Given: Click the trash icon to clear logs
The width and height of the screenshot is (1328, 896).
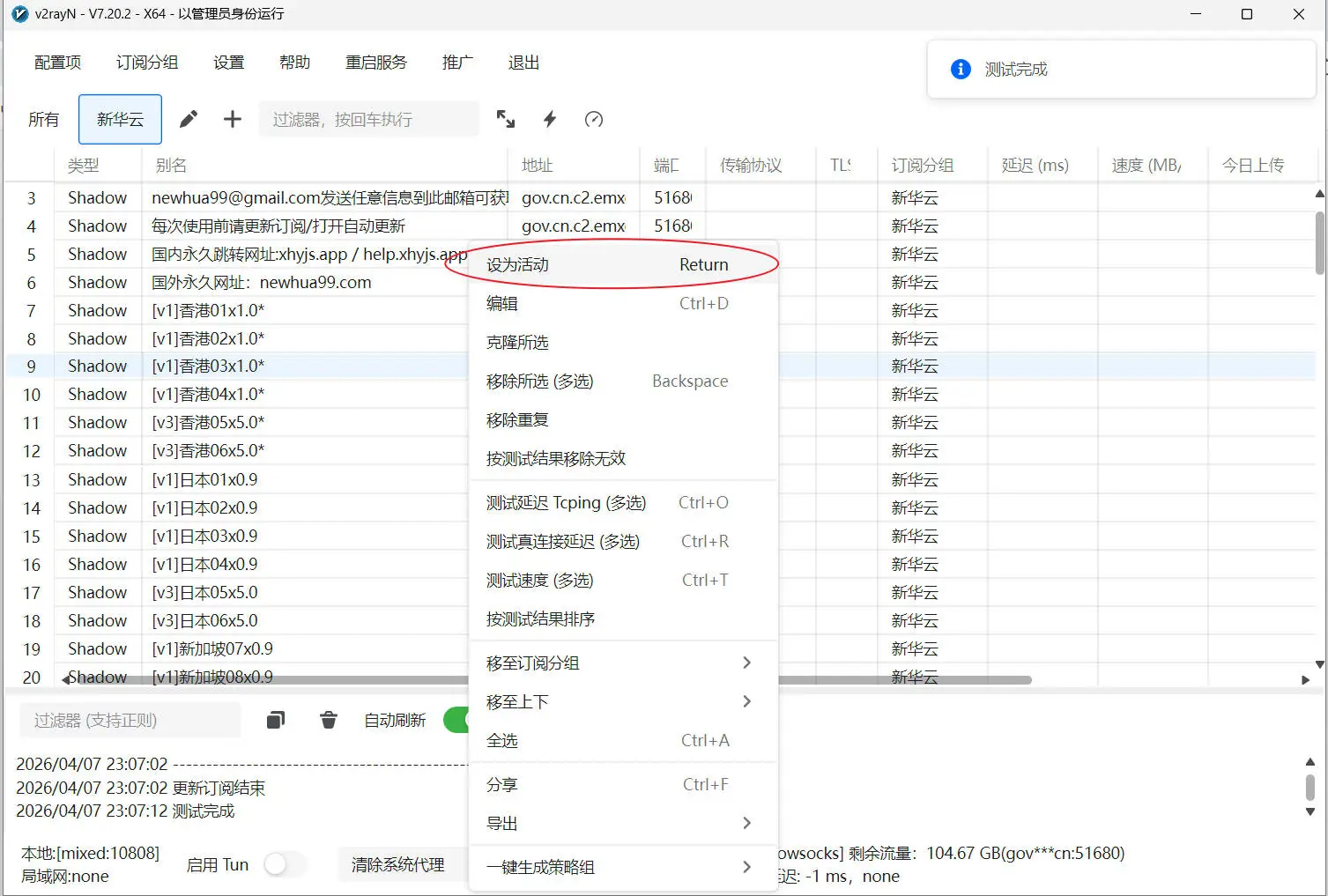Looking at the screenshot, I should tap(328, 720).
